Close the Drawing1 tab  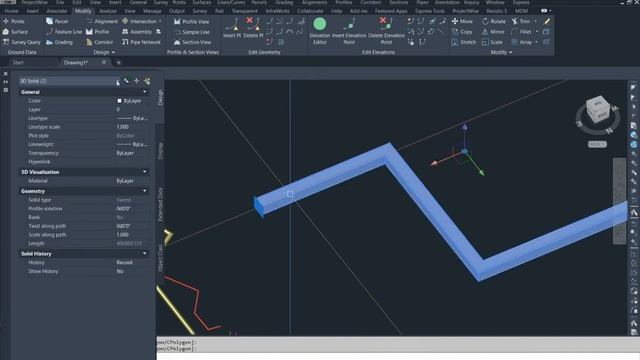104,62
